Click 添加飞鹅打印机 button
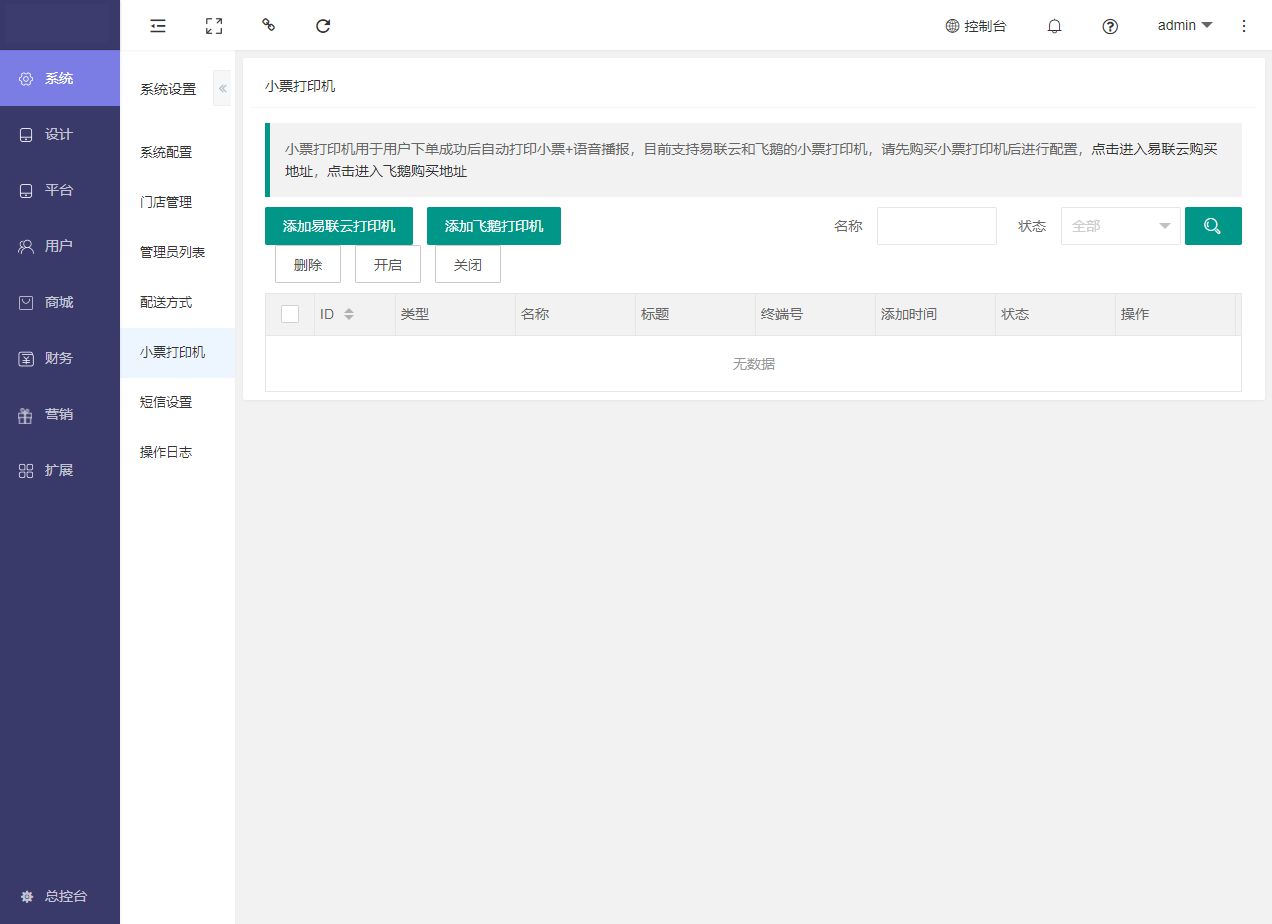Image resolution: width=1272 pixels, height=924 pixels. pos(493,226)
